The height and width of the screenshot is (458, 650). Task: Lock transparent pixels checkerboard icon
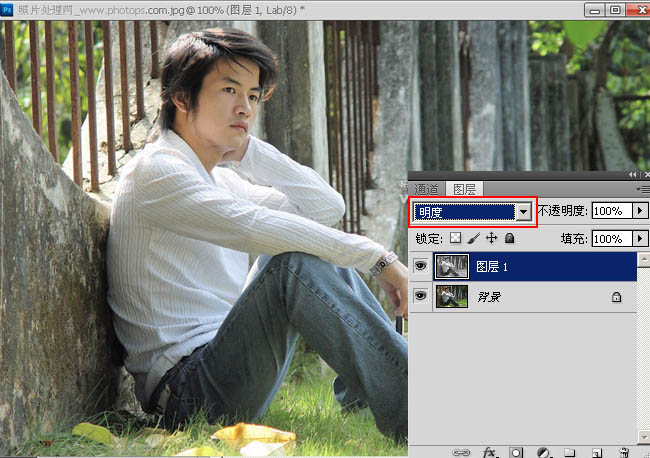456,238
